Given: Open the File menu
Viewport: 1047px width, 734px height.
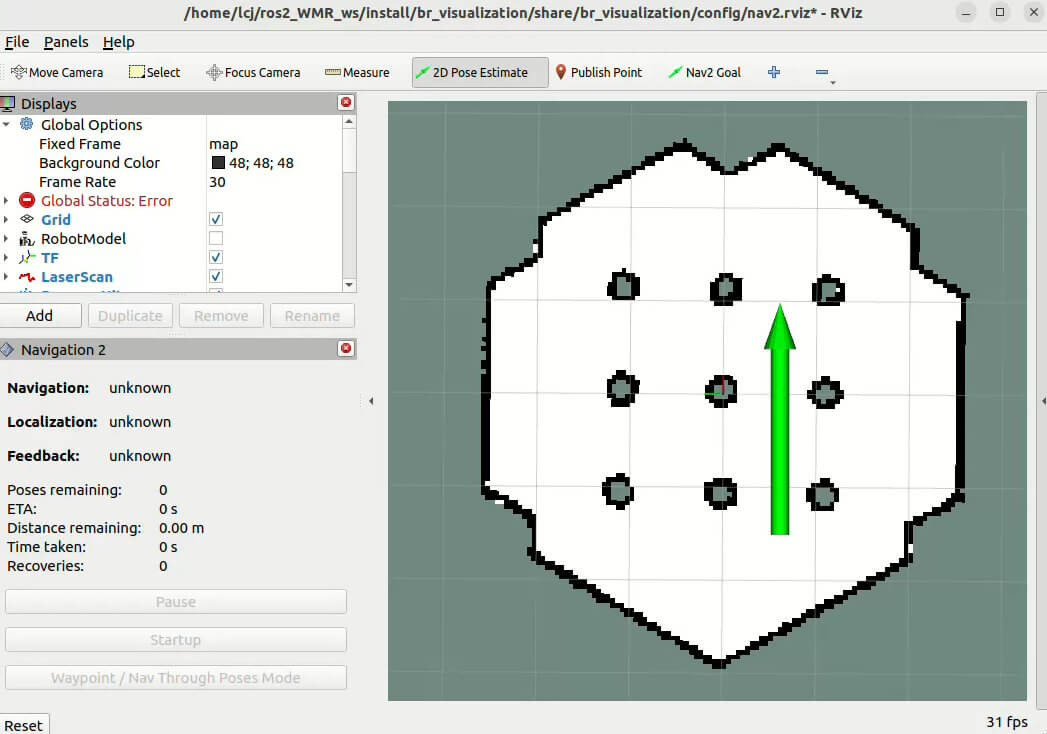Looking at the screenshot, I should click(17, 42).
